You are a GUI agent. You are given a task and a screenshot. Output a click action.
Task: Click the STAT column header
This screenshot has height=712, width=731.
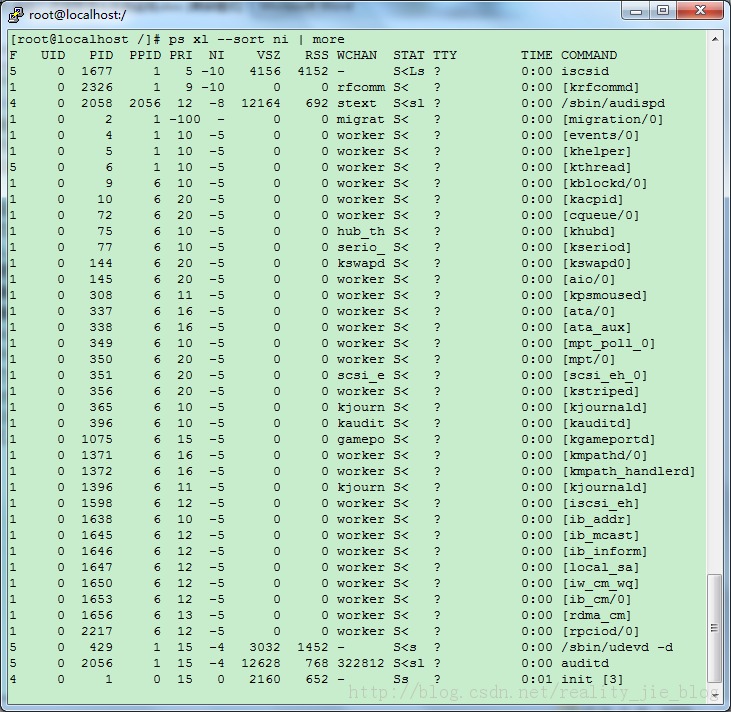click(x=408, y=55)
